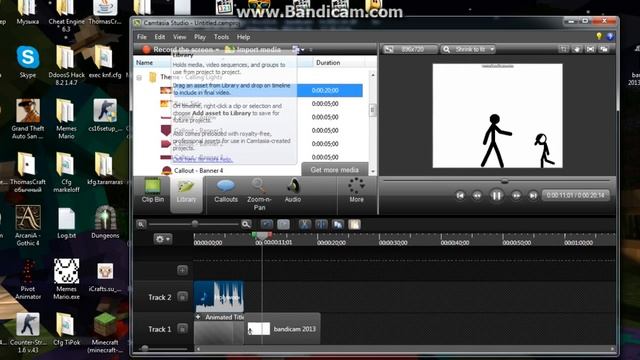Open the Audio tab

[x=293, y=191]
